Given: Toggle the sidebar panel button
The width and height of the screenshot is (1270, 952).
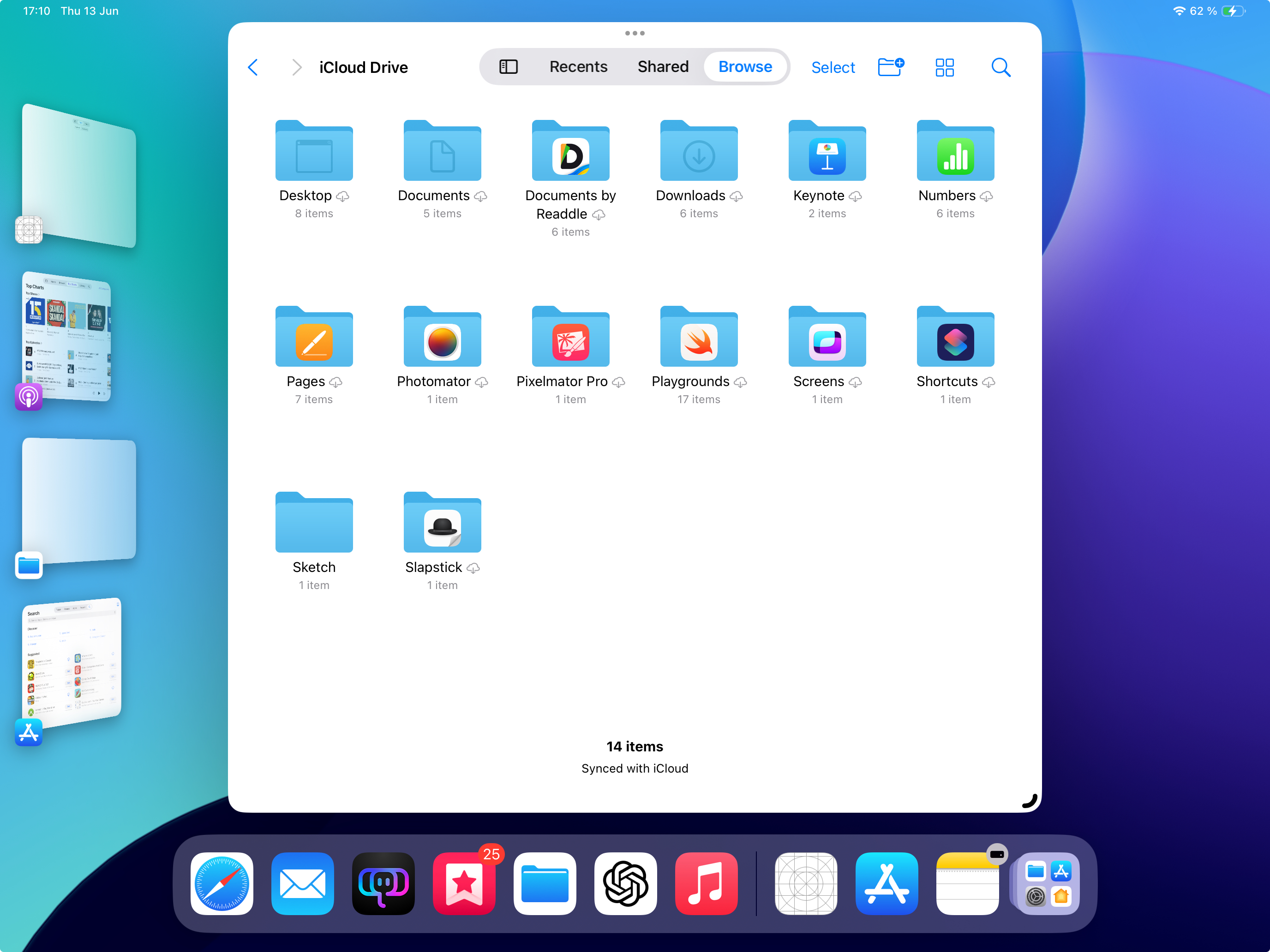Looking at the screenshot, I should [x=508, y=67].
